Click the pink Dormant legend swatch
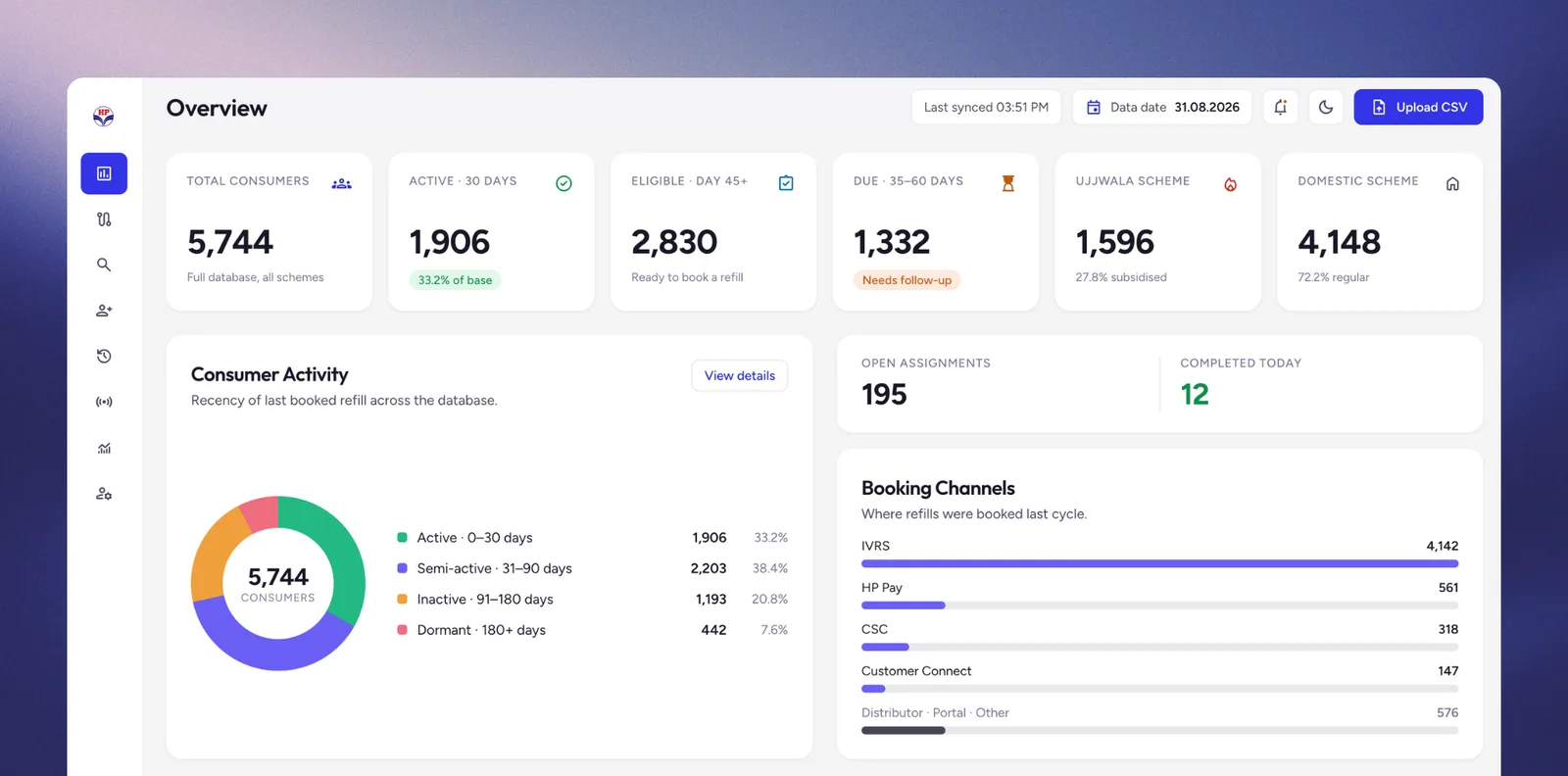The image size is (1568, 776). point(402,630)
